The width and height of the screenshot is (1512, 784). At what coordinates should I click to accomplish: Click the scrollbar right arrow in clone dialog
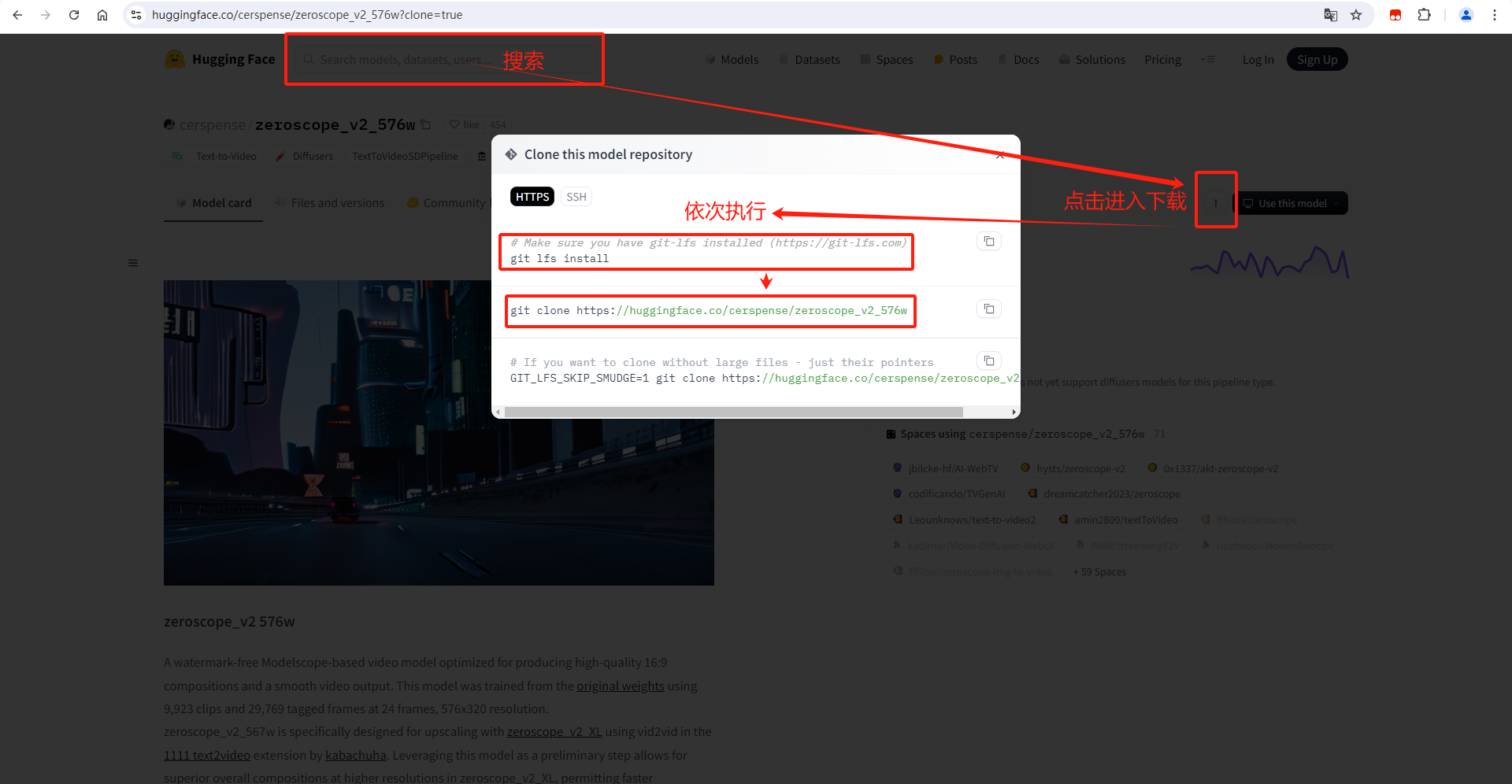click(1014, 412)
